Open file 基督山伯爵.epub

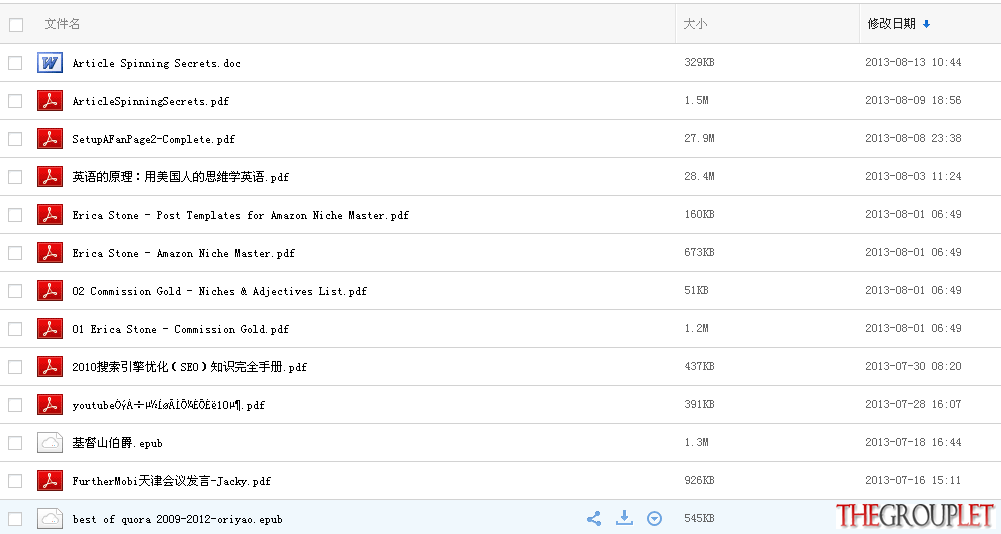click(117, 443)
